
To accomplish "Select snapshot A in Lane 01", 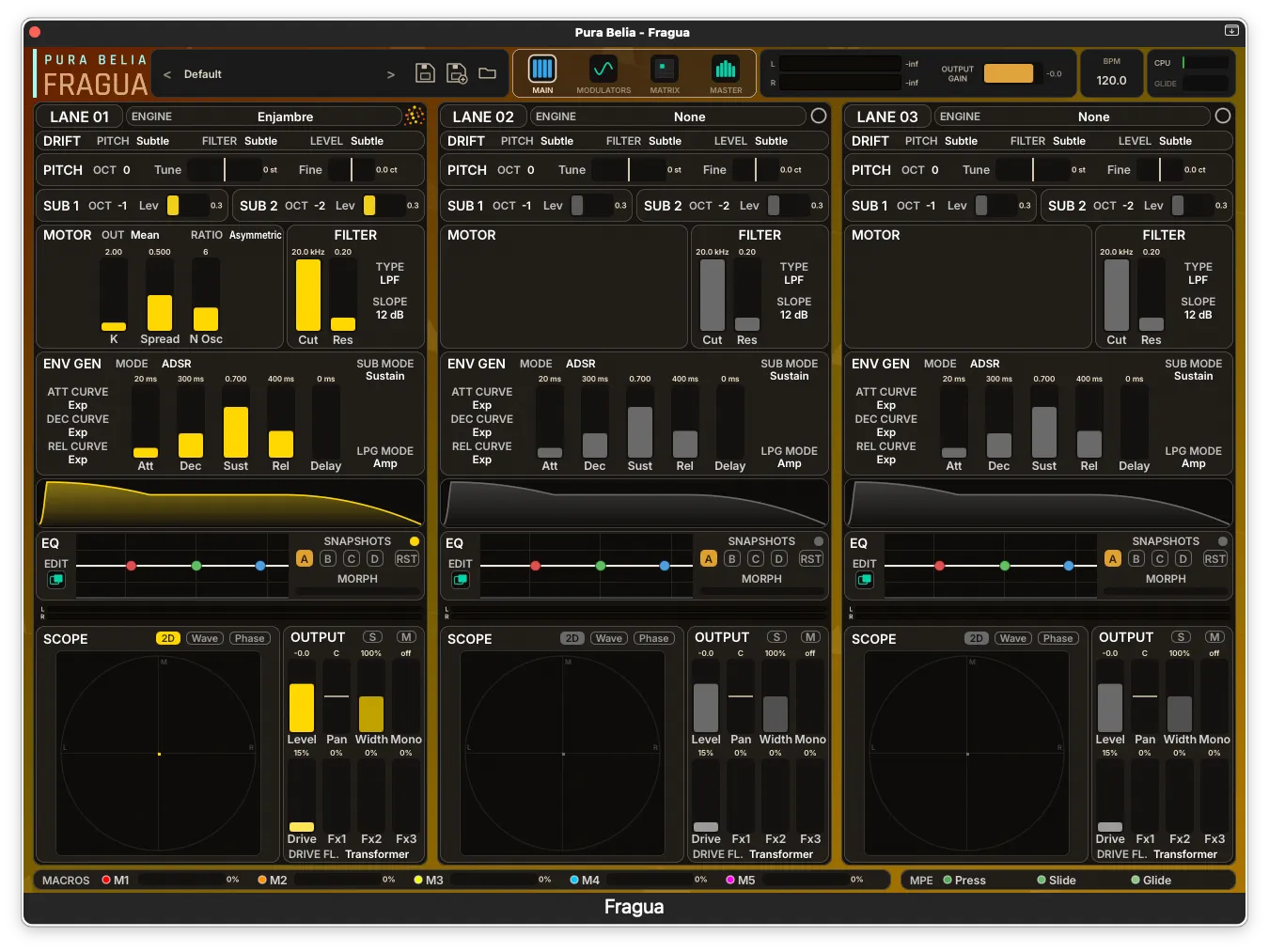I will pyautogui.click(x=305, y=558).
